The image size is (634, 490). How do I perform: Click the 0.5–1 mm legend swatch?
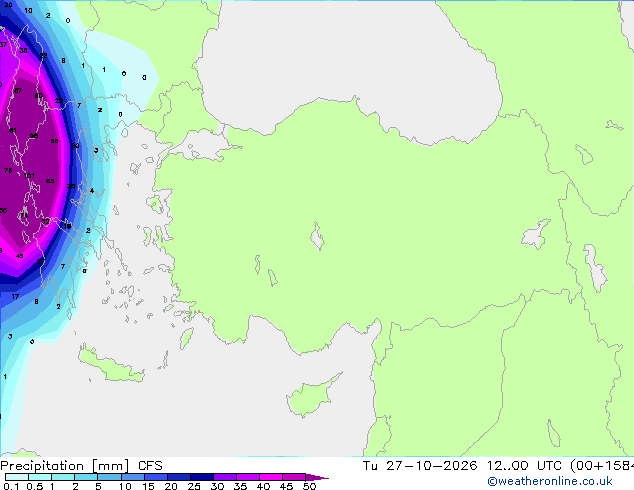coord(40,477)
